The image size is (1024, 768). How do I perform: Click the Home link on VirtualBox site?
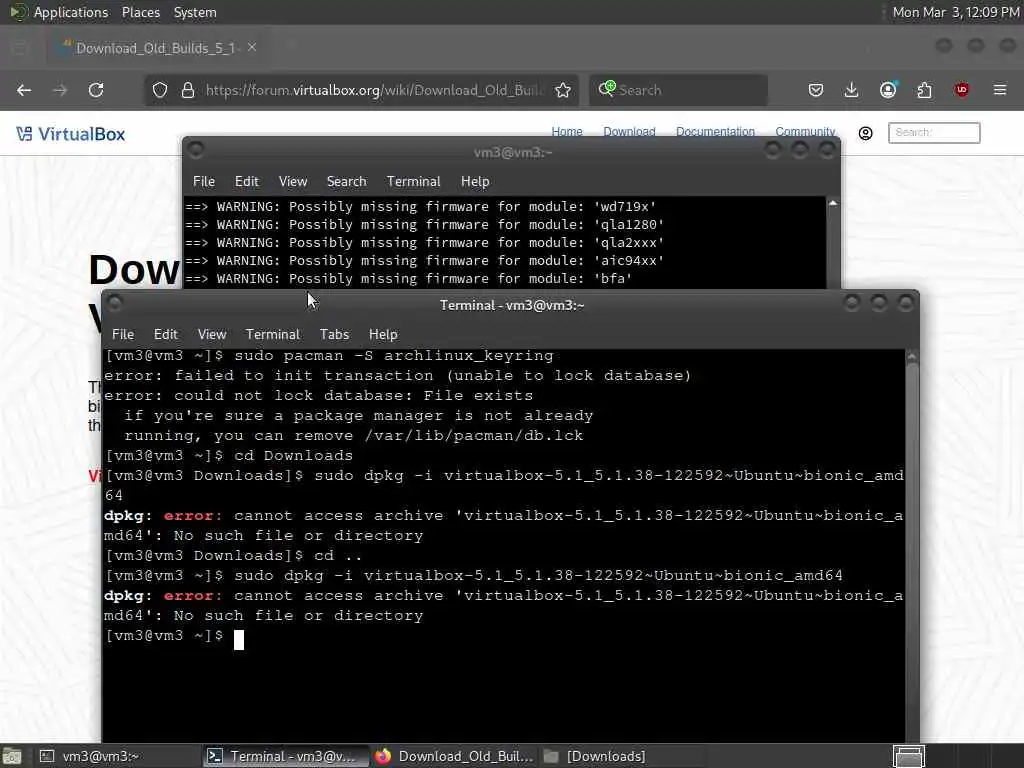point(567,131)
